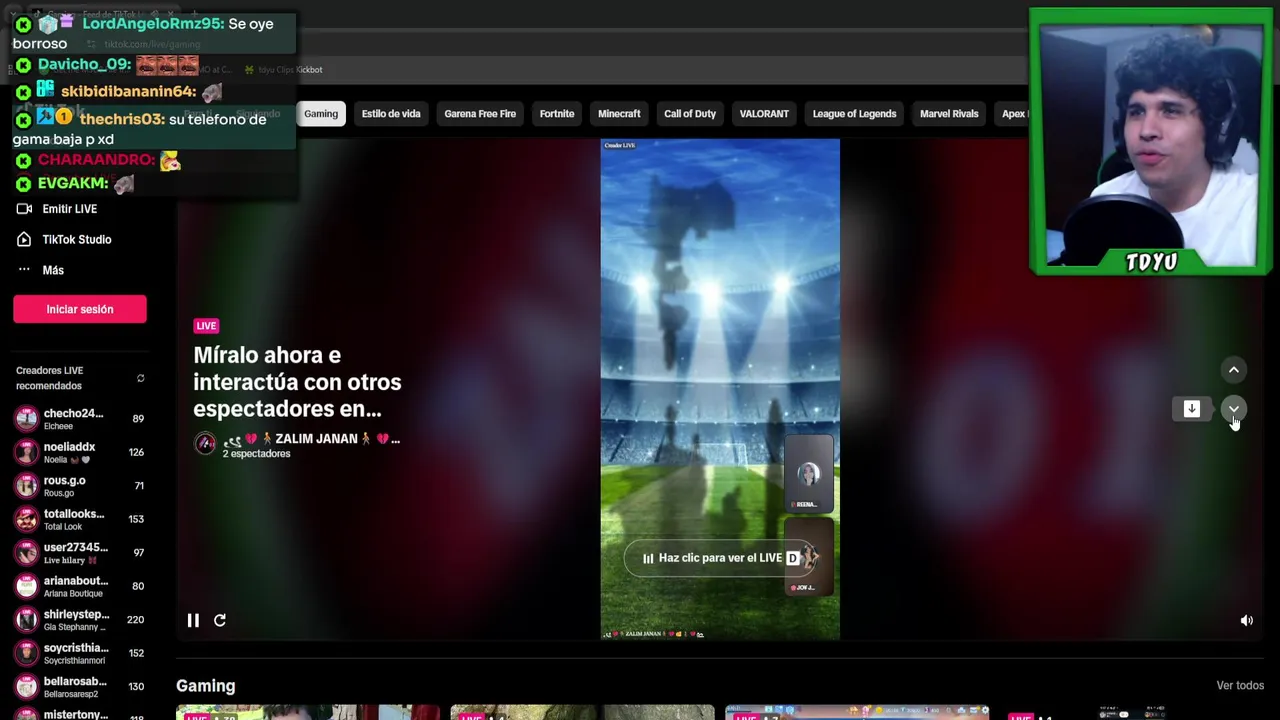
Task: Dismiss thechris03 chat message X icon
Action: pyautogui.click(x=23, y=120)
